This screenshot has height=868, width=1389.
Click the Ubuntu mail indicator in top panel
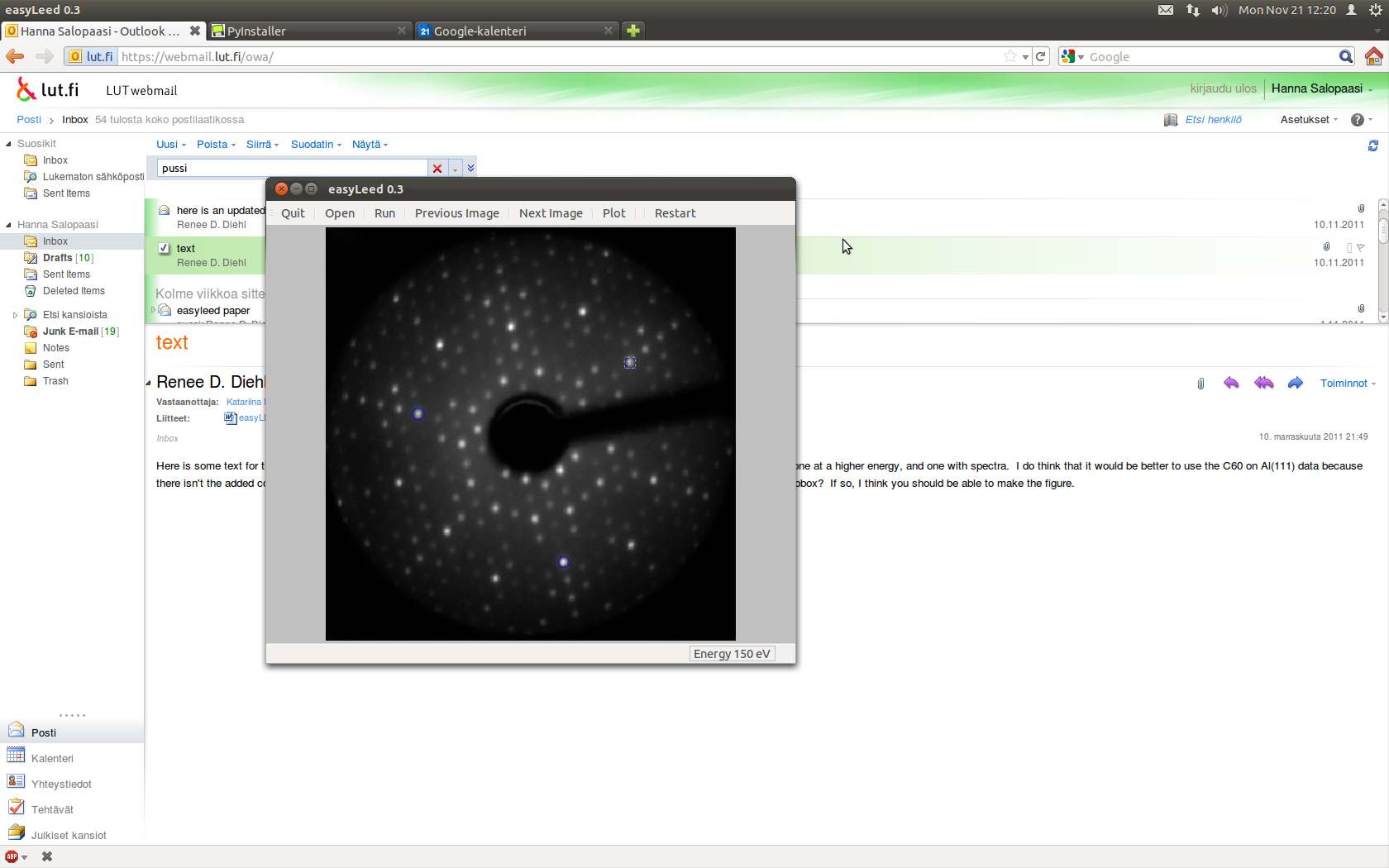point(1165,10)
